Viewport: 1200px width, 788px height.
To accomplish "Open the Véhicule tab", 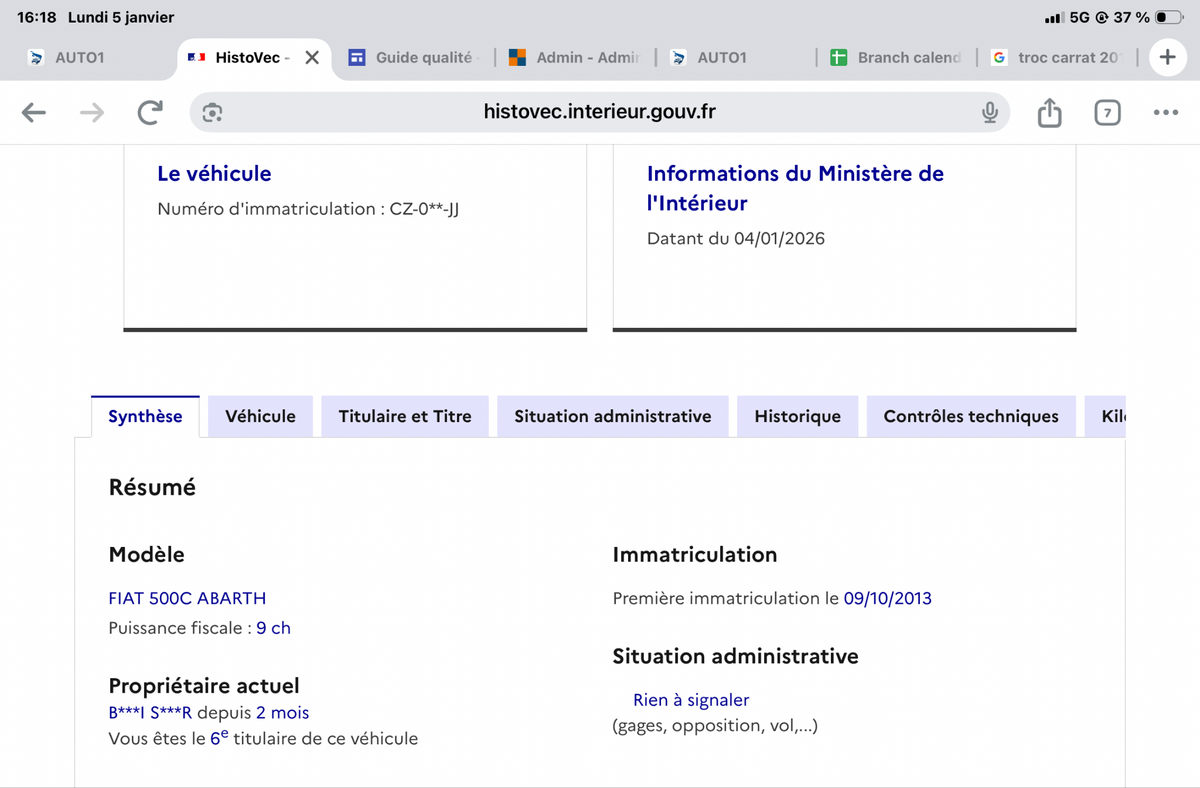I will [x=260, y=417].
